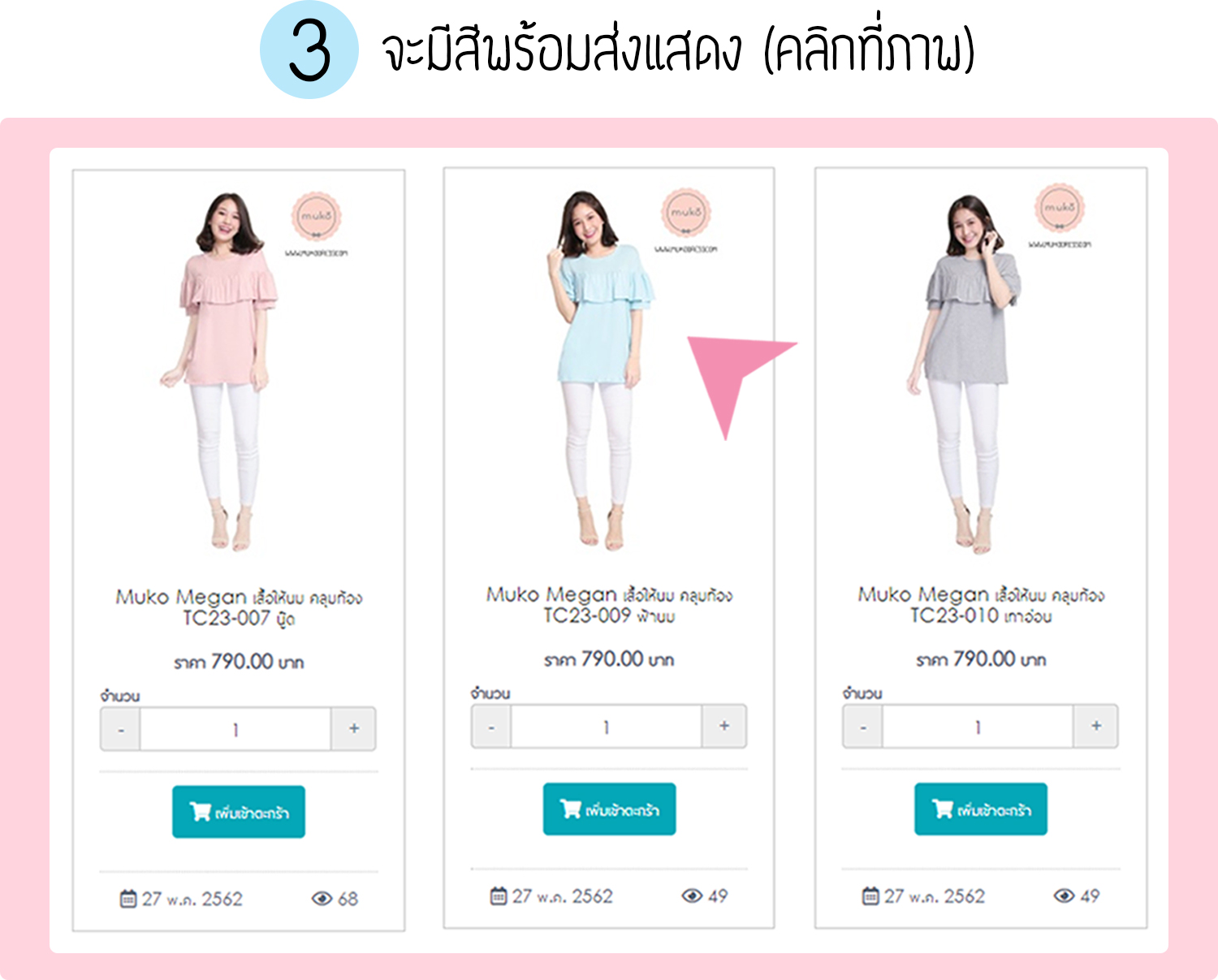Decrease quantity for TC23-007 pink blouse
This screenshot has height=980, width=1218.
120,729
